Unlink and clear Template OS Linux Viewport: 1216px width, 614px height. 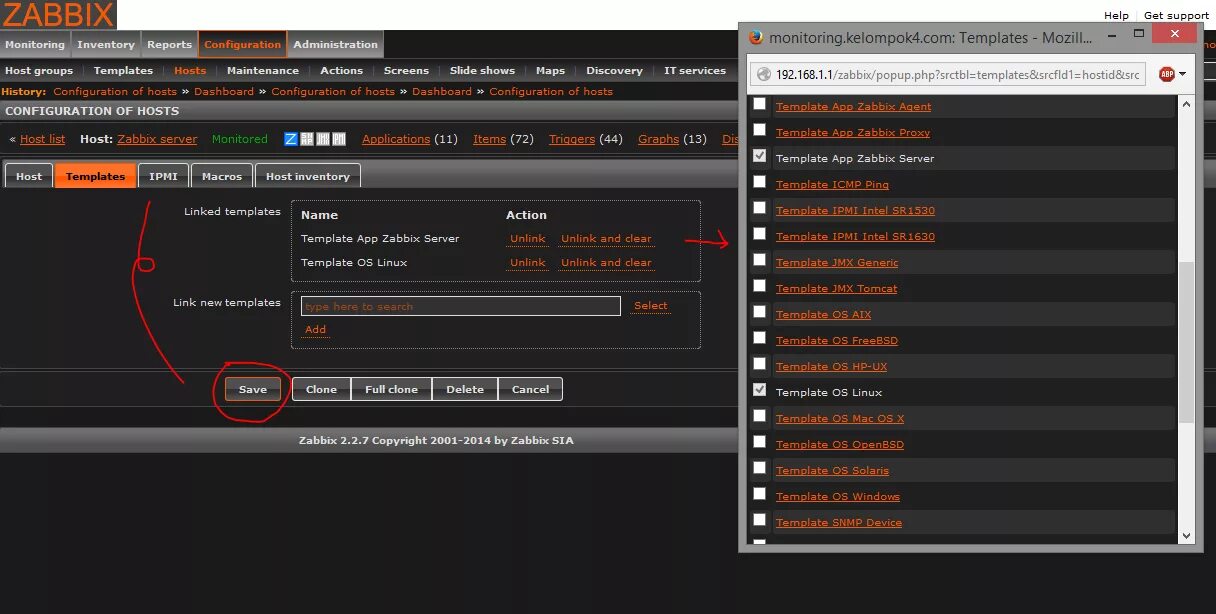606,262
